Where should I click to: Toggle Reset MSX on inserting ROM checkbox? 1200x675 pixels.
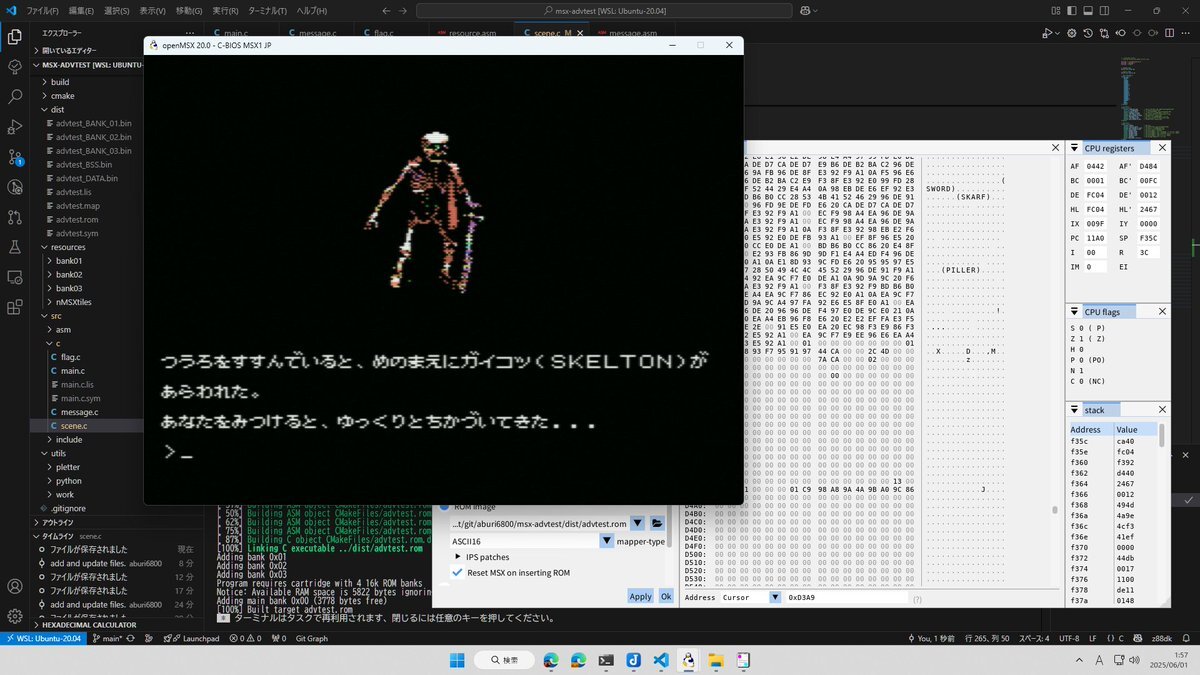[458, 573]
